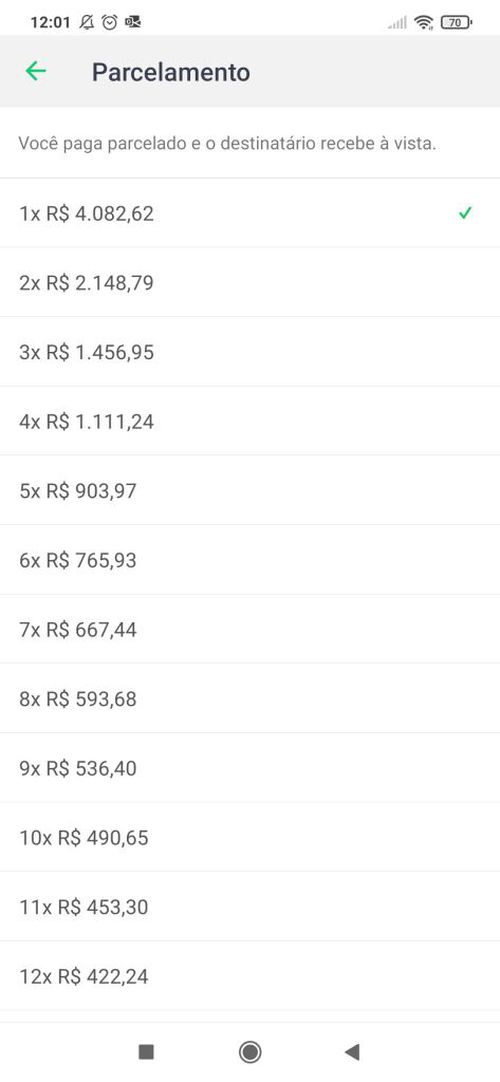Choose 11x R$ 453,30 option
Image resolution: width=500 pixels, height=1082 pixels.
250,907
